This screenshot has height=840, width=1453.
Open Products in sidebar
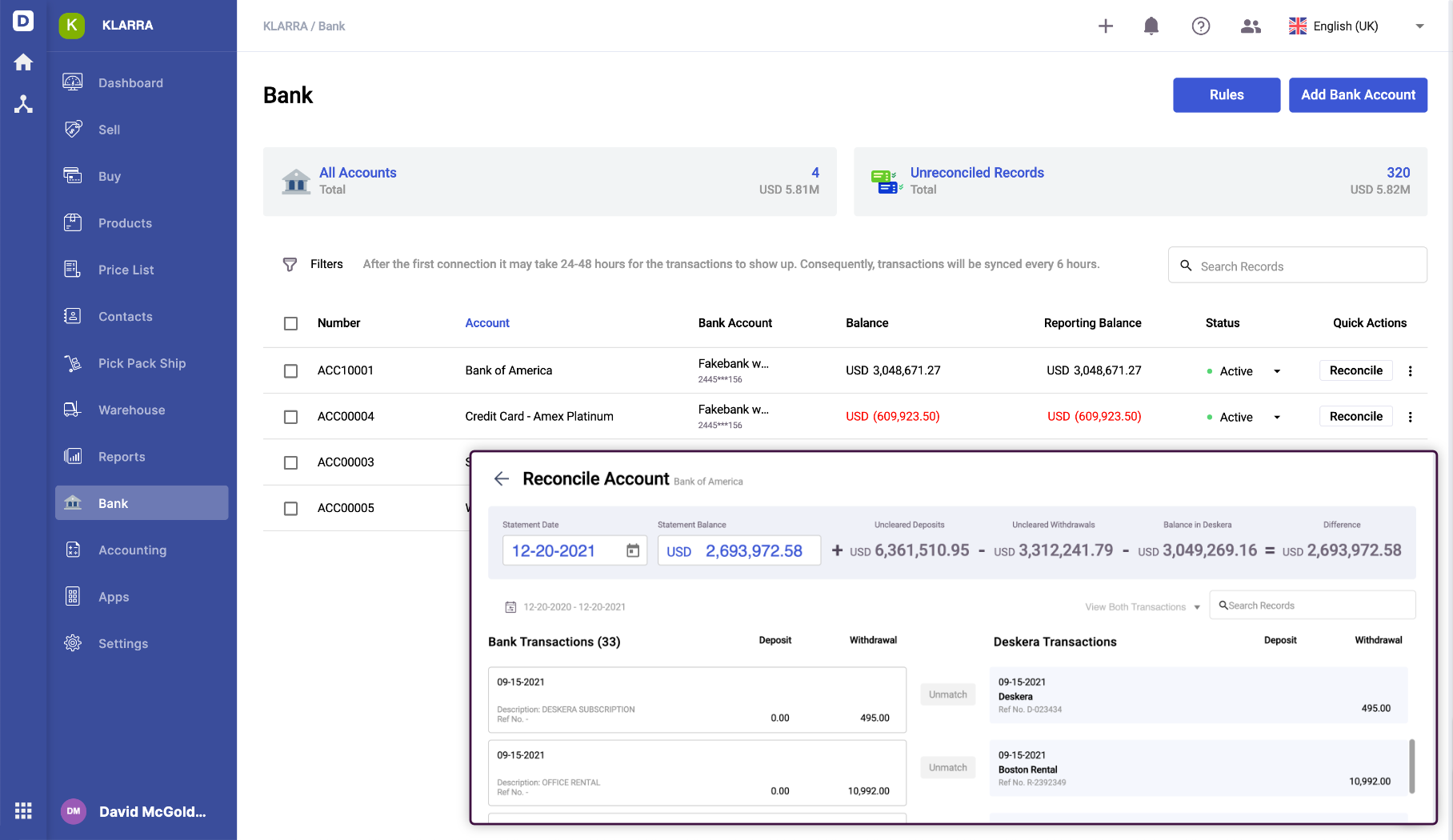click(142, 223)
